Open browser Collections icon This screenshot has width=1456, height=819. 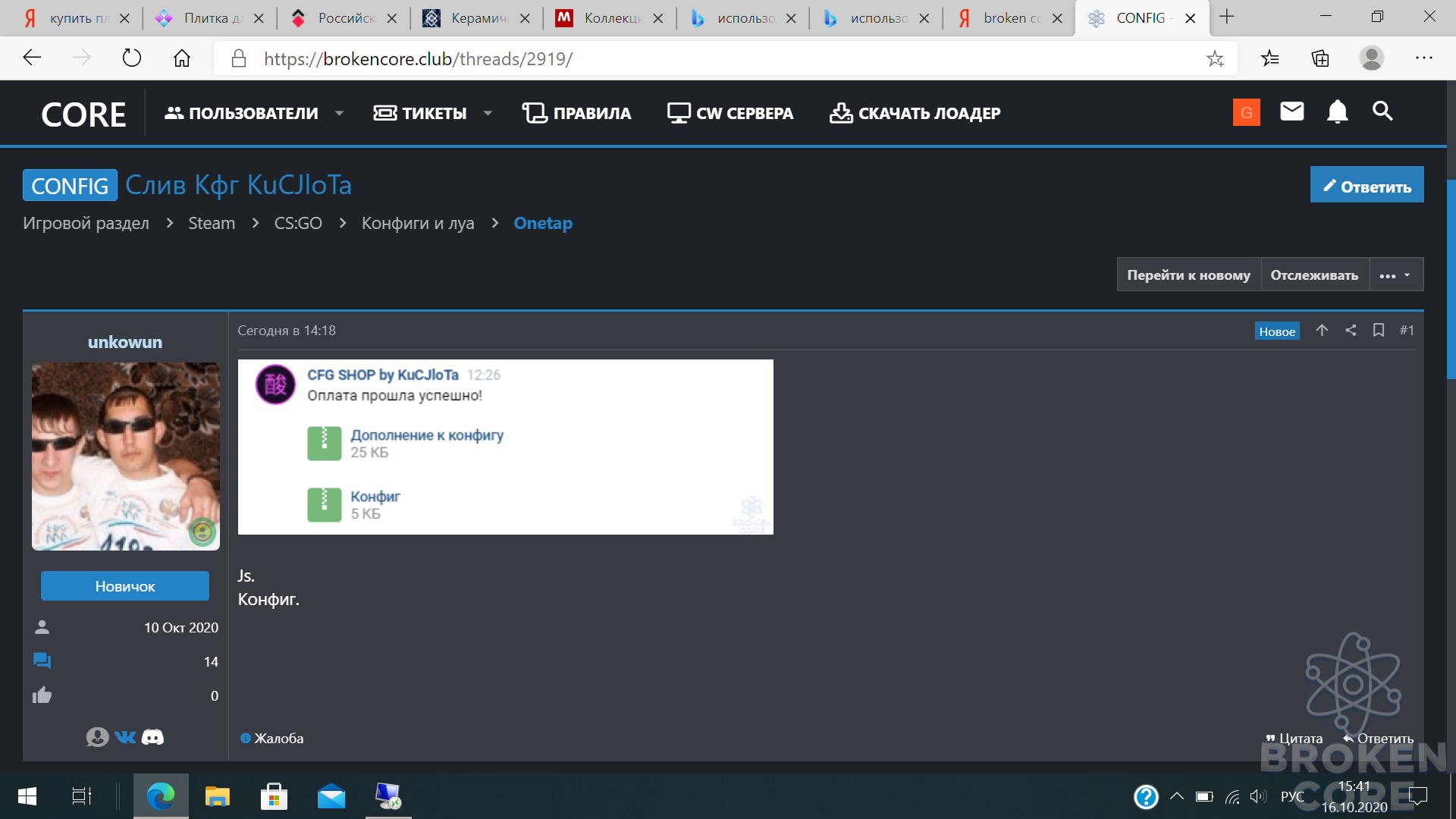click(1320, 58)
